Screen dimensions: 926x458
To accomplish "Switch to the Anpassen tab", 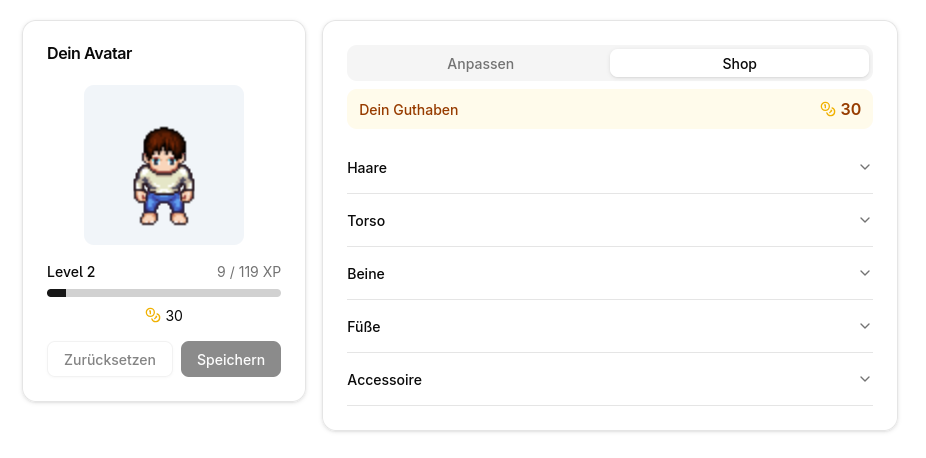I will (x=480, y=63).
